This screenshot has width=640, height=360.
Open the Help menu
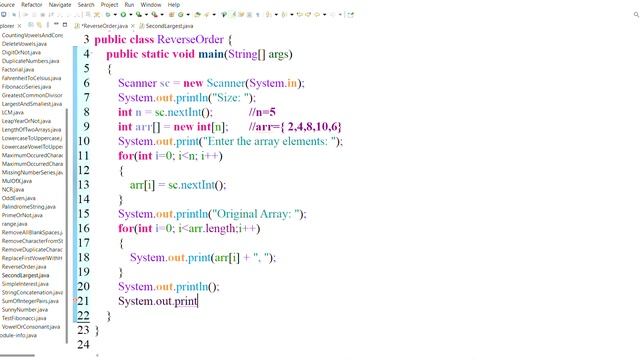[173, 4]
